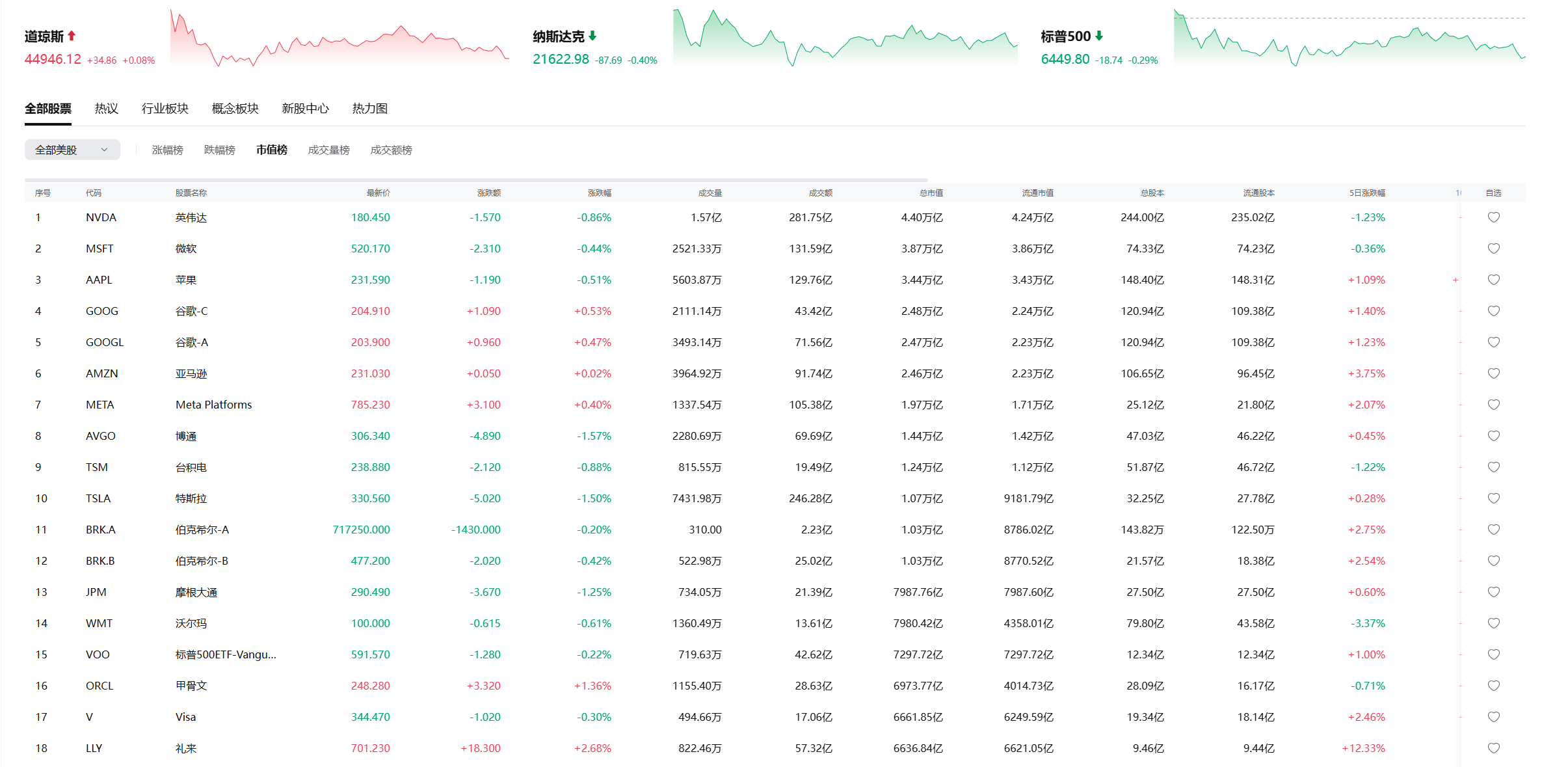The height and width of the screenshot is (767, 1568).
Task: Click the Nasdaq mini chart
Action: [x=845, y=37]
